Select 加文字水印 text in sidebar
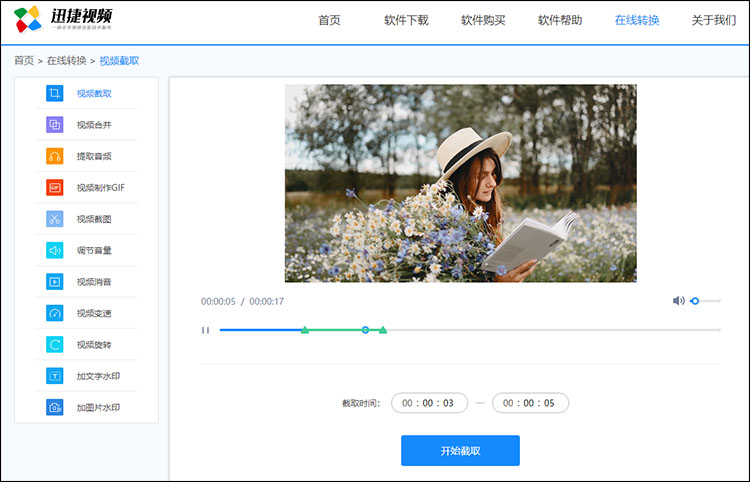Image resolution: width=750 pixels, height=482 pixels. pyautogui.click(x=99, y=376)
